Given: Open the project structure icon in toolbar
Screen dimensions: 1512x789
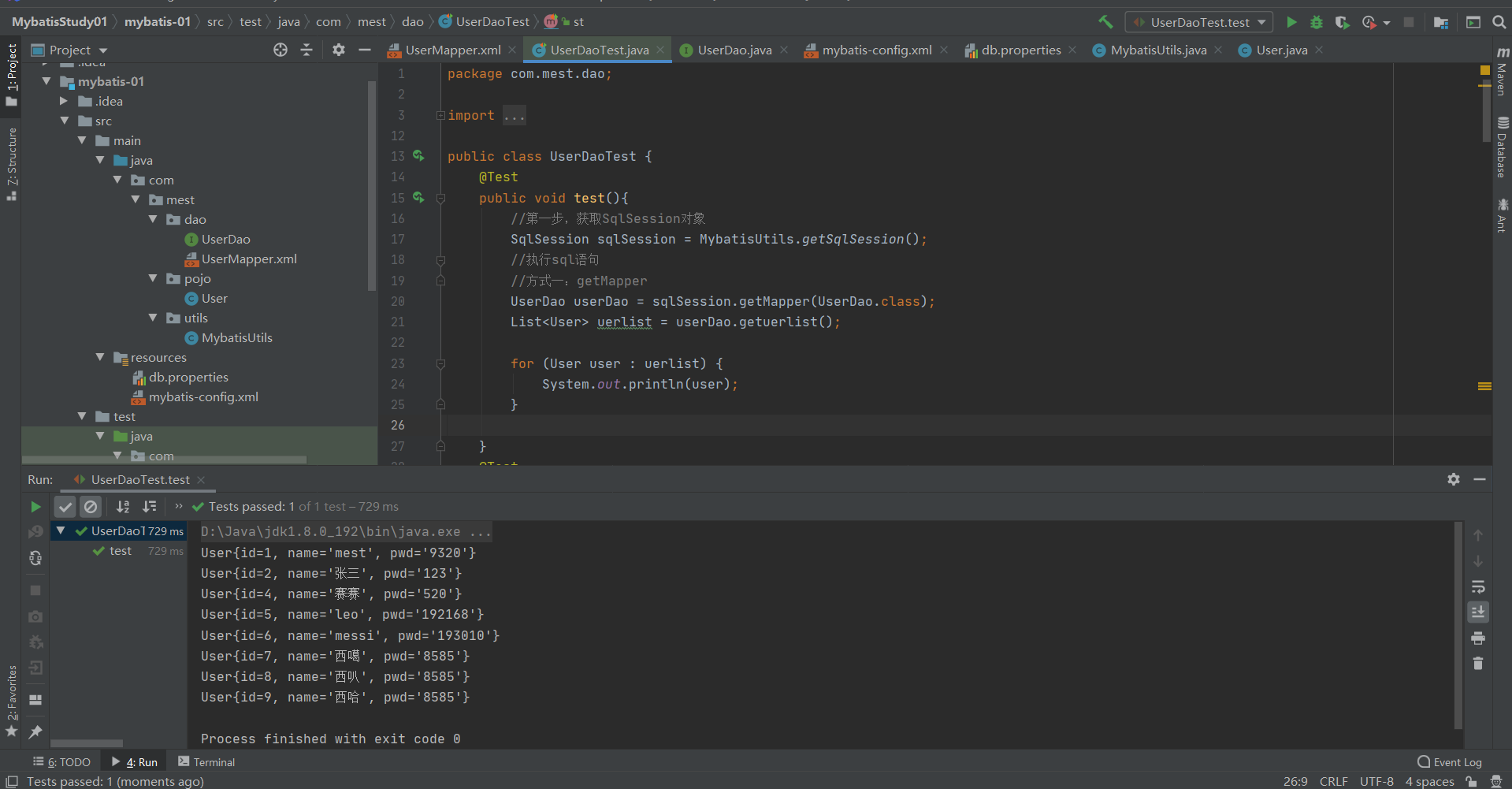Looking at the screenshot, I should (1441, 22).
